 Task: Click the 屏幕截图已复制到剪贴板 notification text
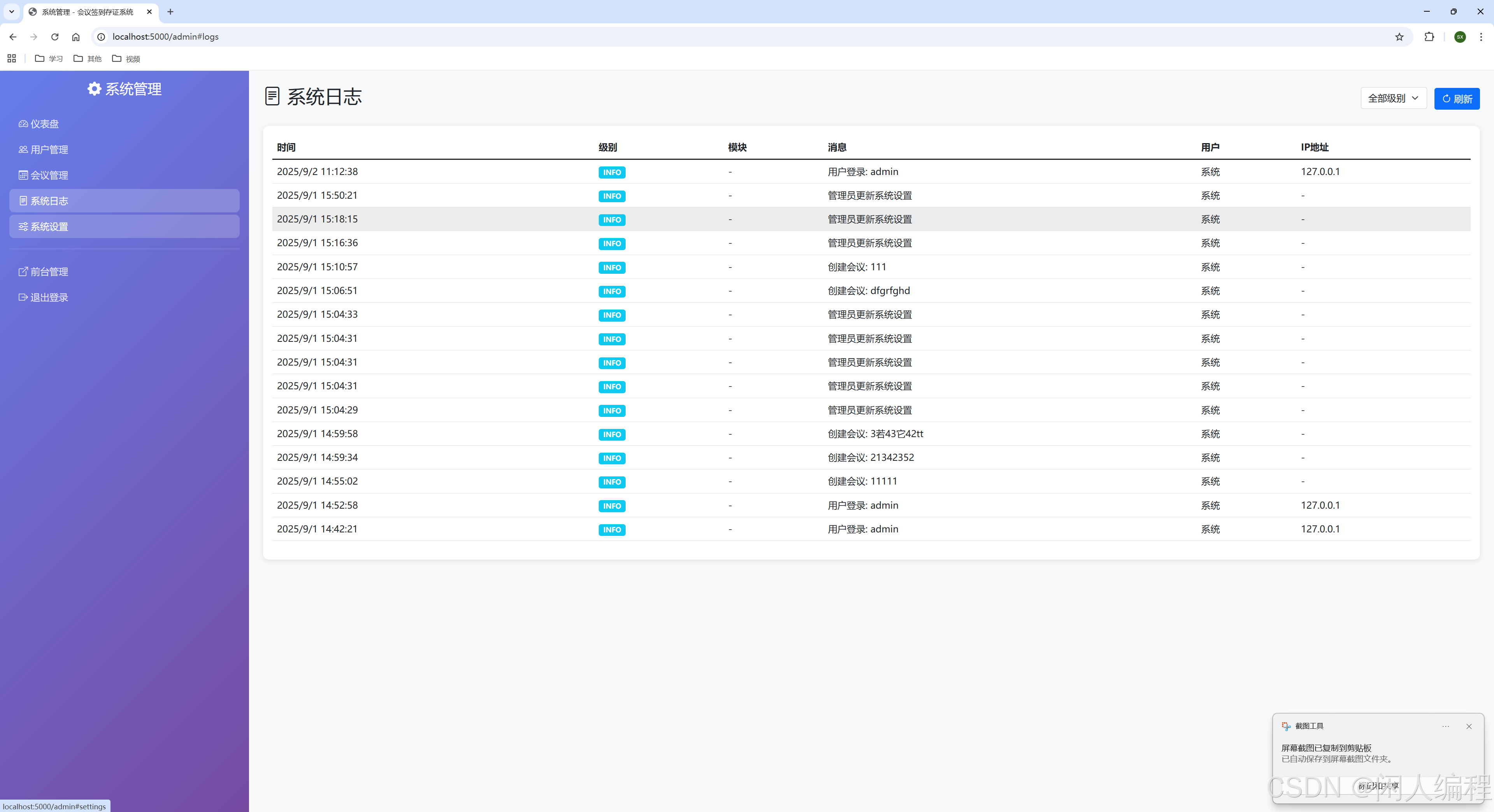(1326, 748)
